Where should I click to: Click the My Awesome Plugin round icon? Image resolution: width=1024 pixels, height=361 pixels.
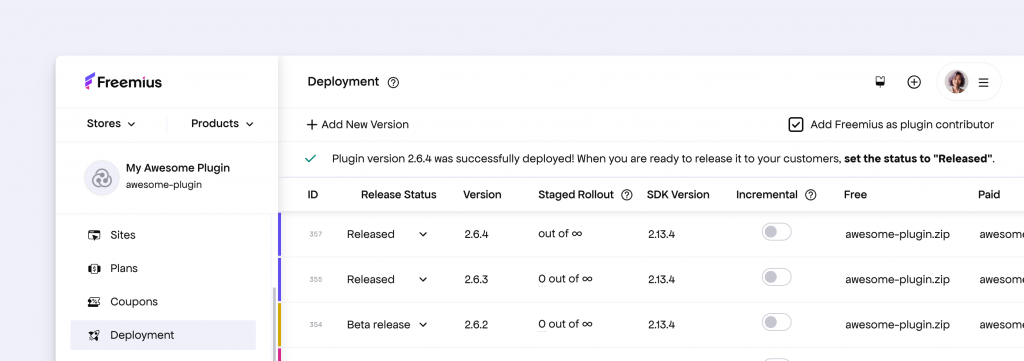(102, 178)
